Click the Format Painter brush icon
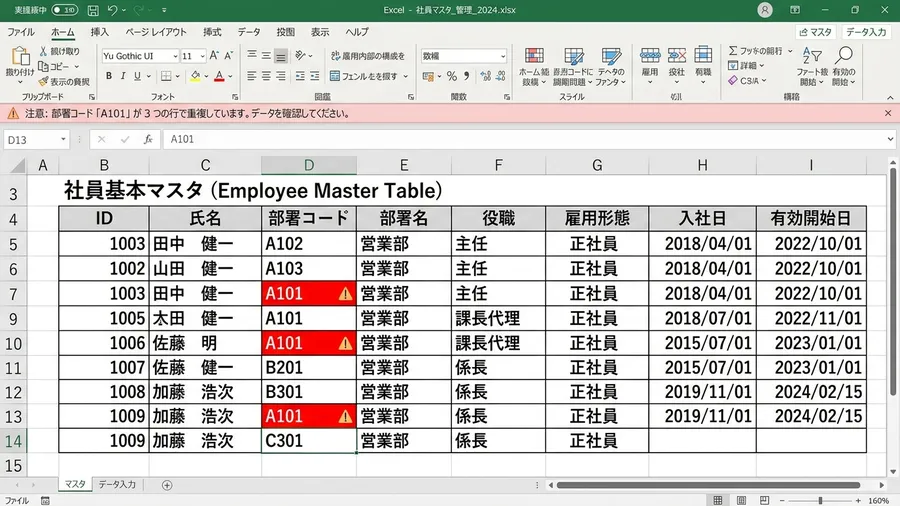This screenshot has height=506, width=900. click(43, 81)
